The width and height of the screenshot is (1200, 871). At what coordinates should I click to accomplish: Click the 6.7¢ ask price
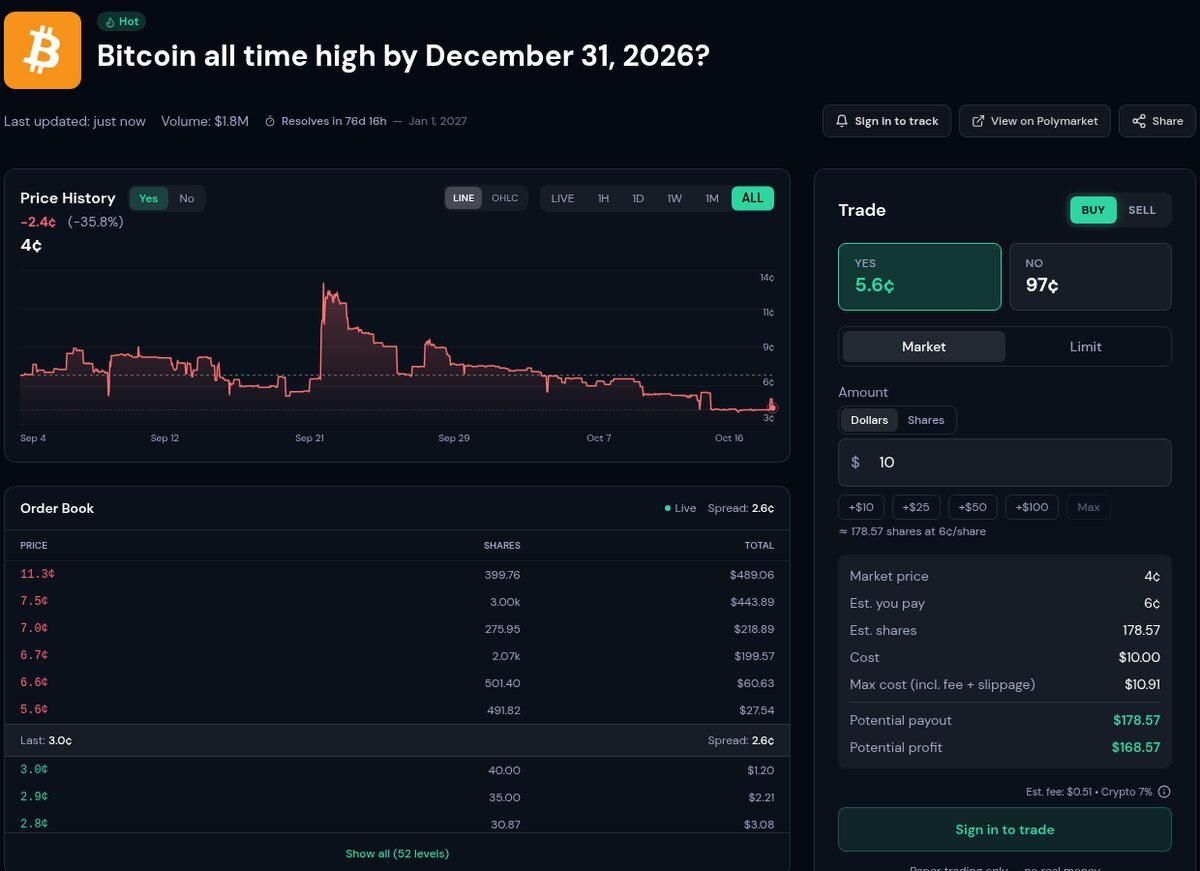click(x=34, y=656)
